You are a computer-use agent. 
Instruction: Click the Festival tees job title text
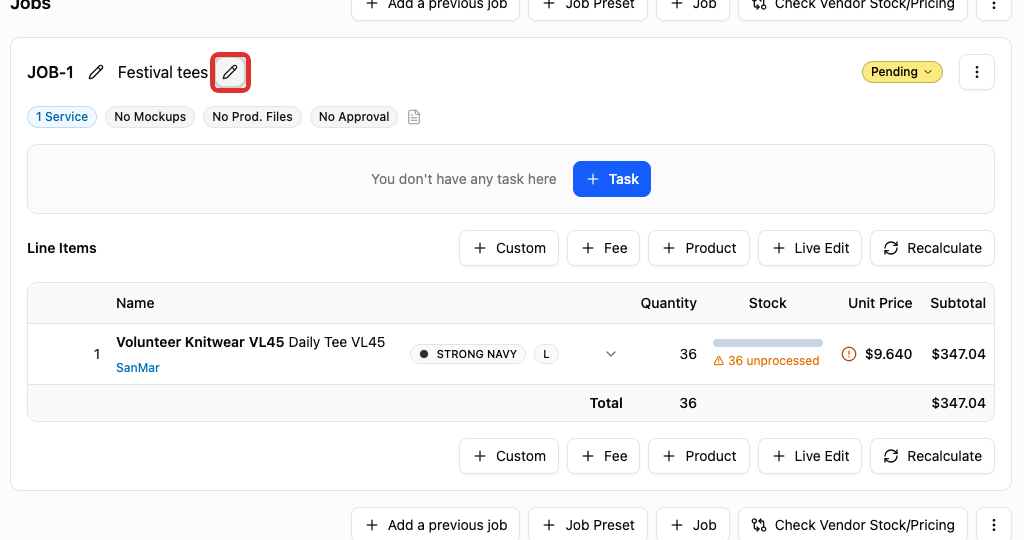coord(163,72)
